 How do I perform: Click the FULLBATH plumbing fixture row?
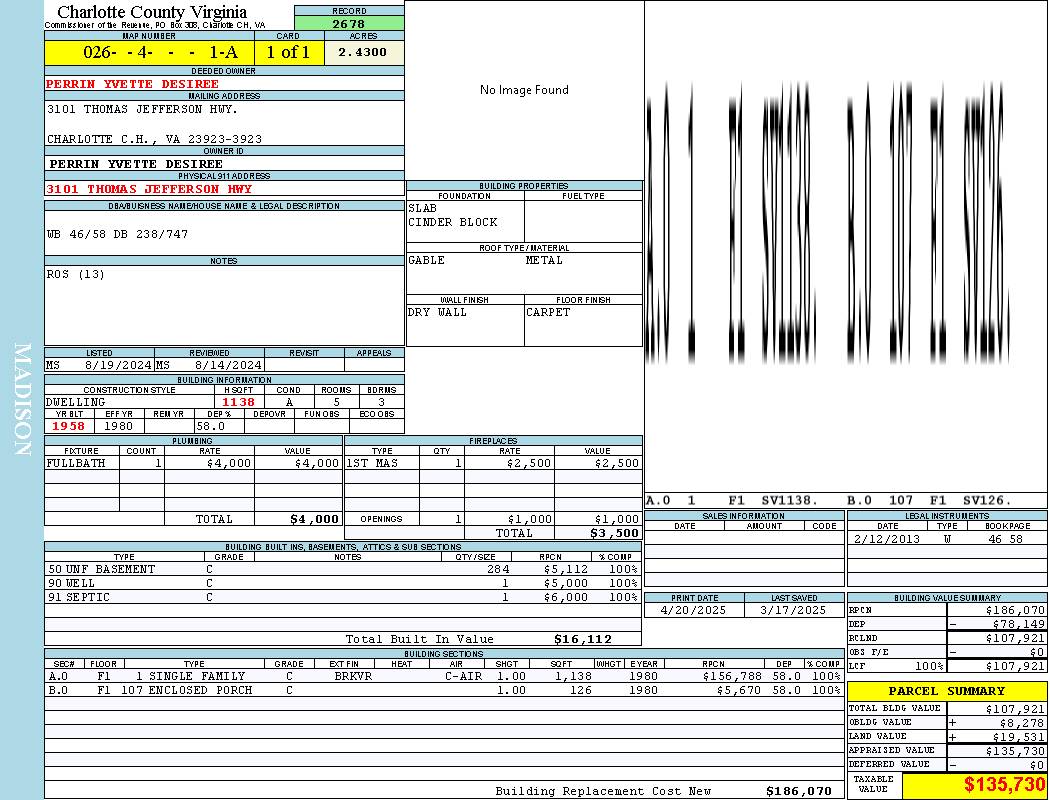click(x=194, y=463)
